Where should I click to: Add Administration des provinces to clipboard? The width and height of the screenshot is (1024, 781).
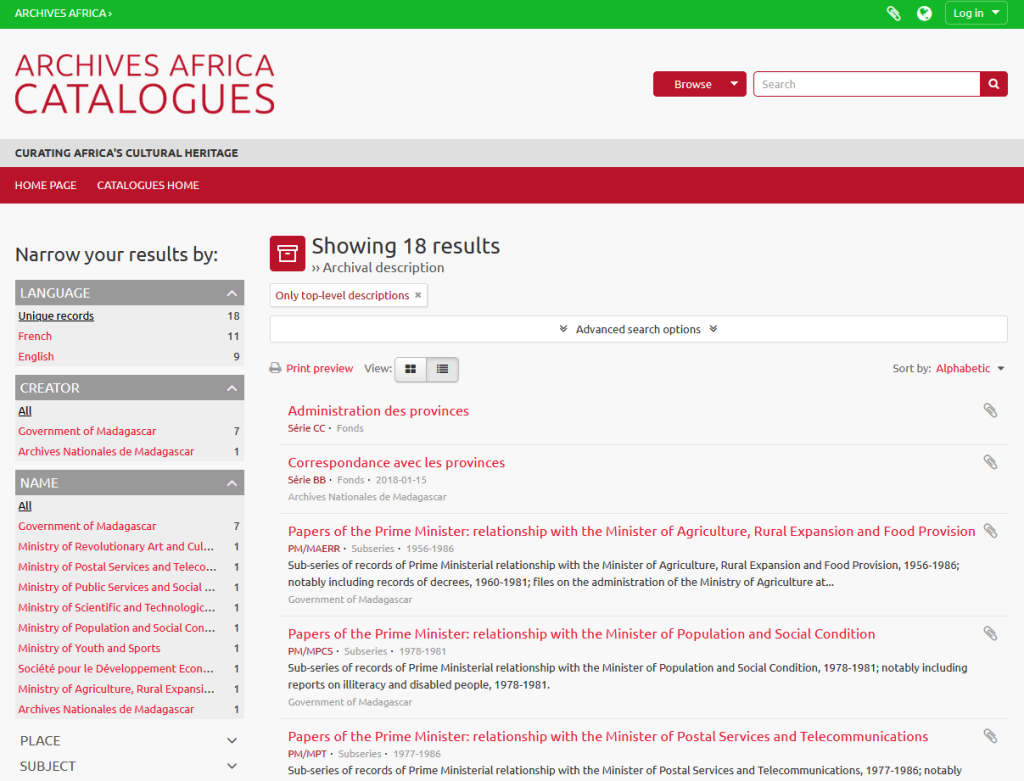click(990, 410)
